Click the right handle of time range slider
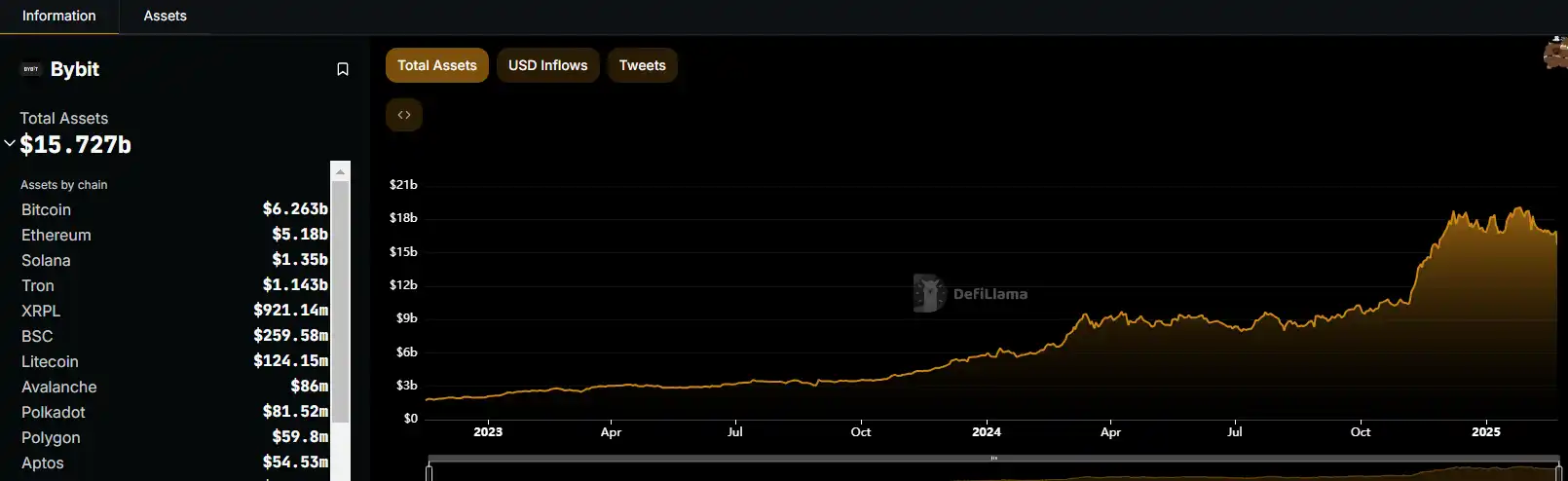This screenshot has height=481, width=1568. tap(1558, 472)
